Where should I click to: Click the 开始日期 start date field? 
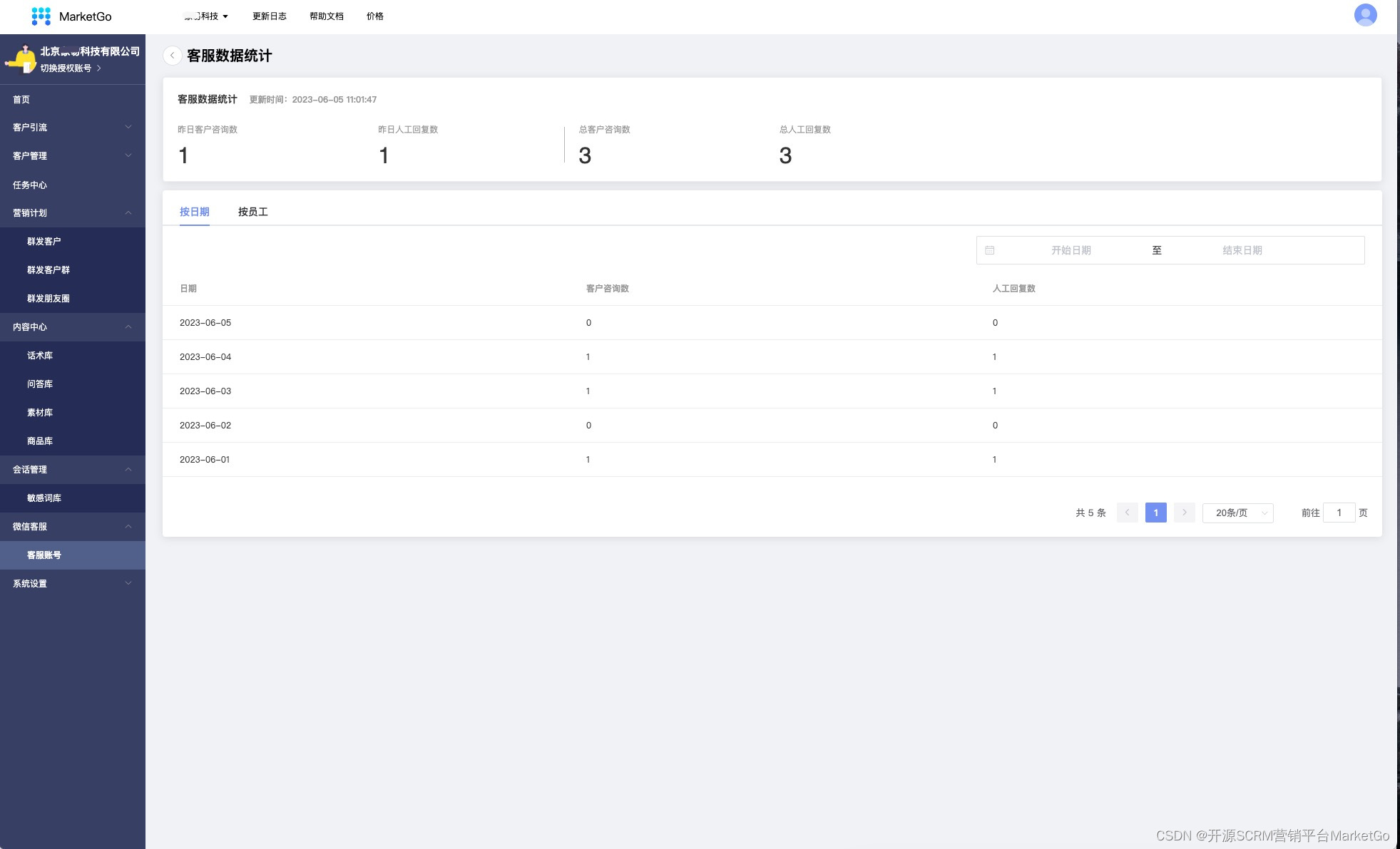[1071, 250]
